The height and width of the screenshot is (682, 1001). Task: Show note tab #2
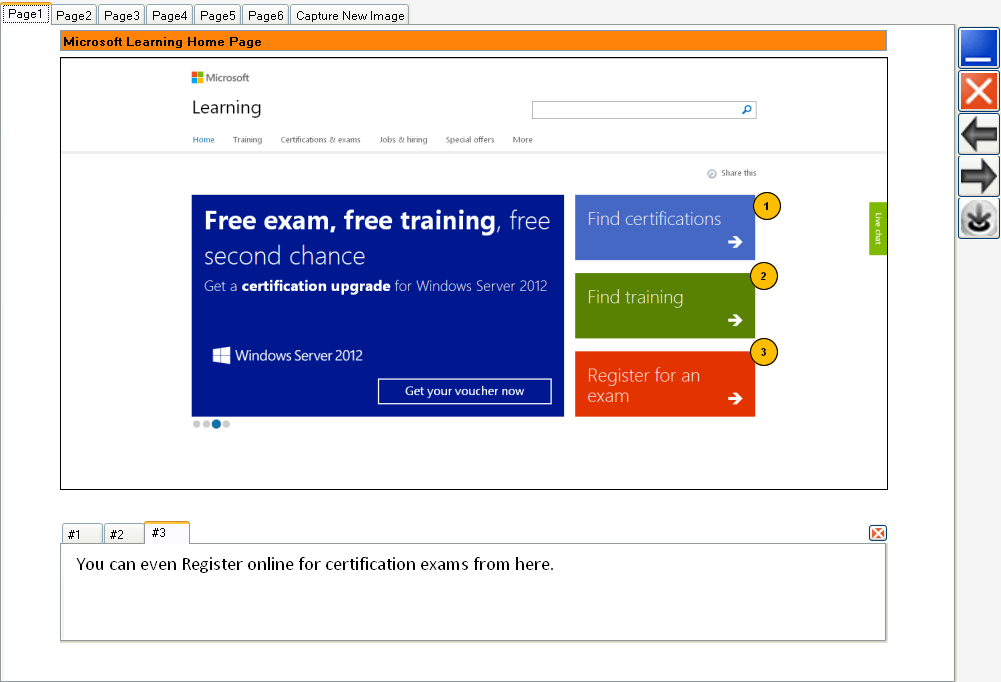point(124,534)
